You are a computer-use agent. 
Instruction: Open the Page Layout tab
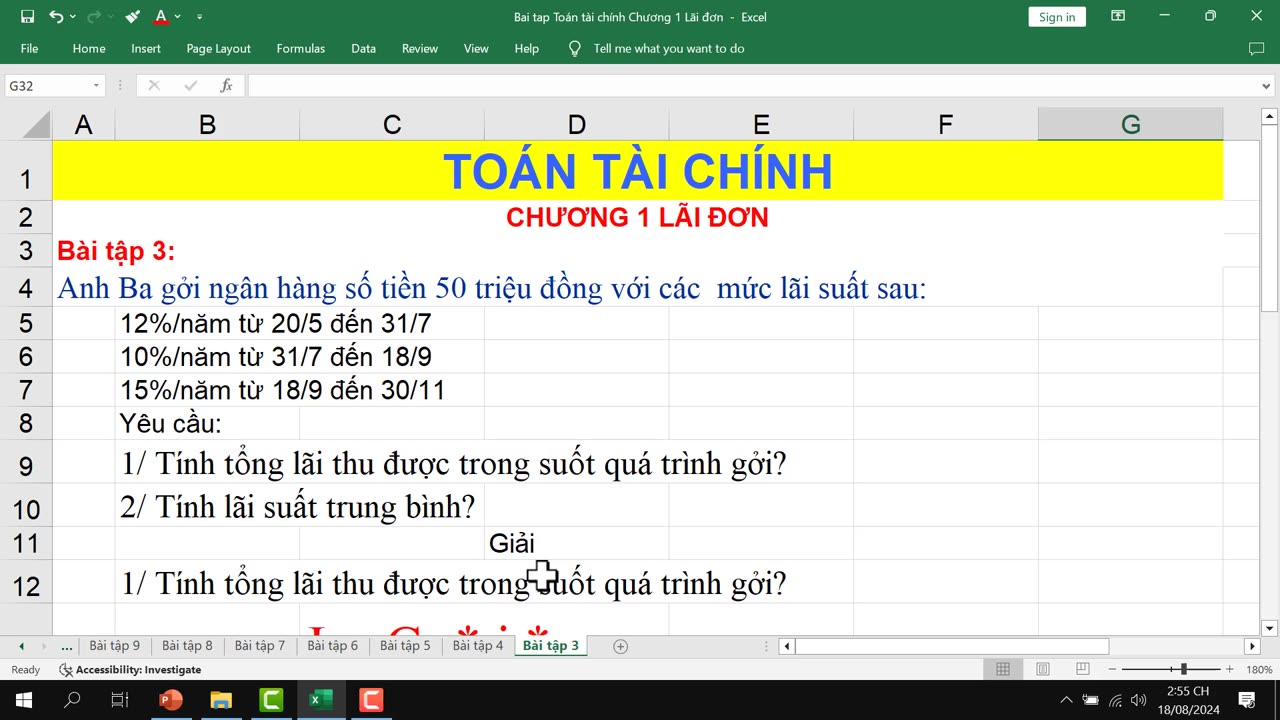pos(219,48)
